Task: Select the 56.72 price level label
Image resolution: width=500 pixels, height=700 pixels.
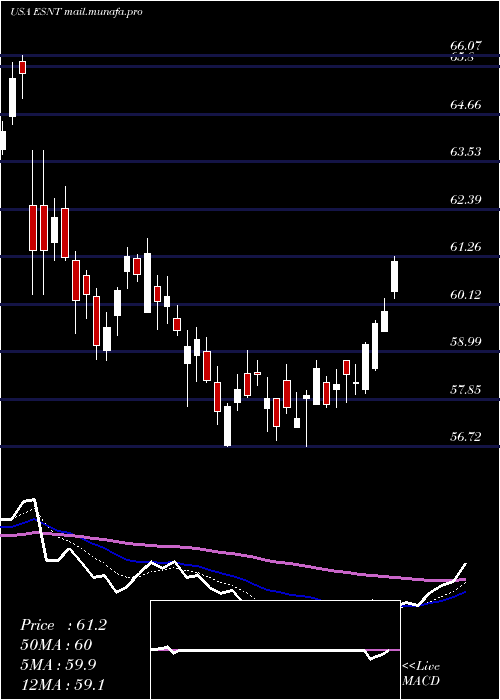Action: (x=466, y=437)
